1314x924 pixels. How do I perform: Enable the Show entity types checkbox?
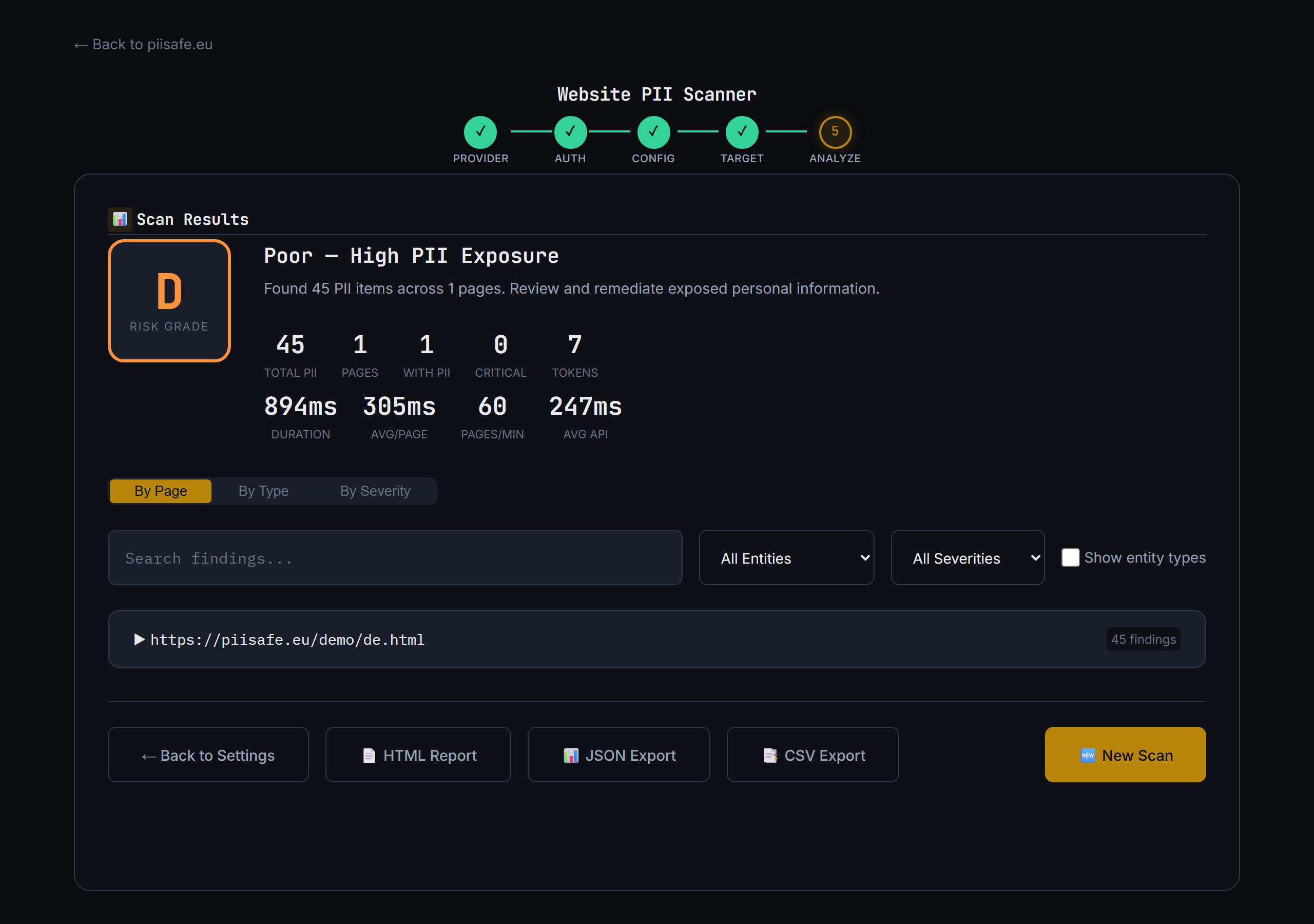[x=1070, y=557]
